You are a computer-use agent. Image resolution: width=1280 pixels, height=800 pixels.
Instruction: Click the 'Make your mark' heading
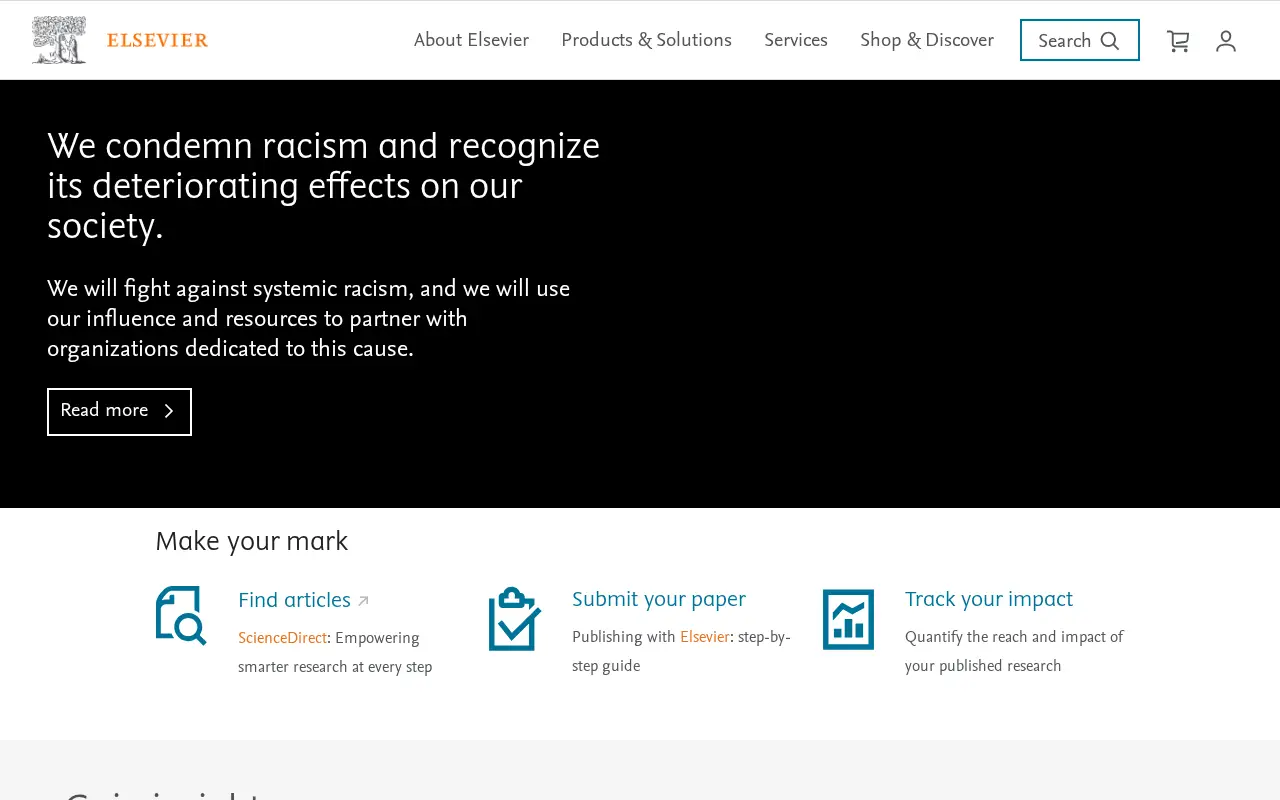coord(251,541)
